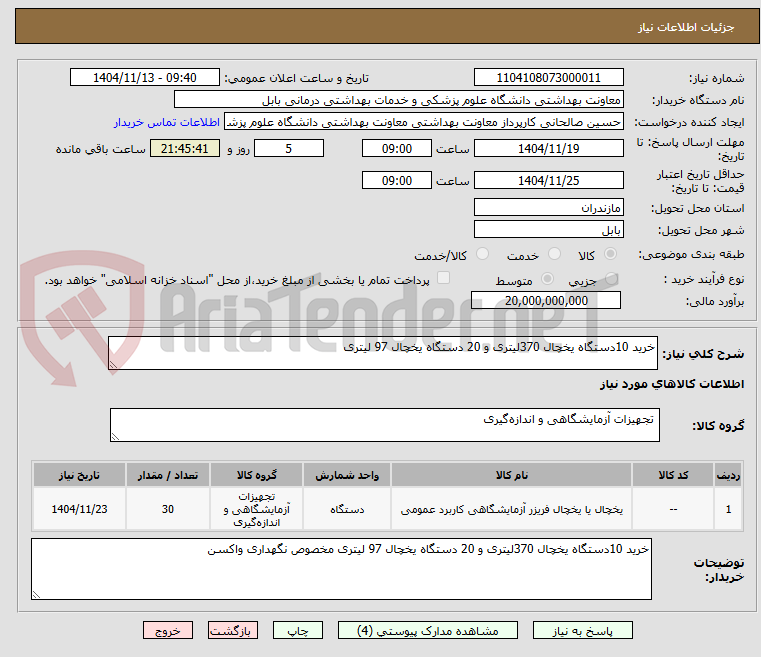Select the خدمت radio button

click(x=554, y=253)
